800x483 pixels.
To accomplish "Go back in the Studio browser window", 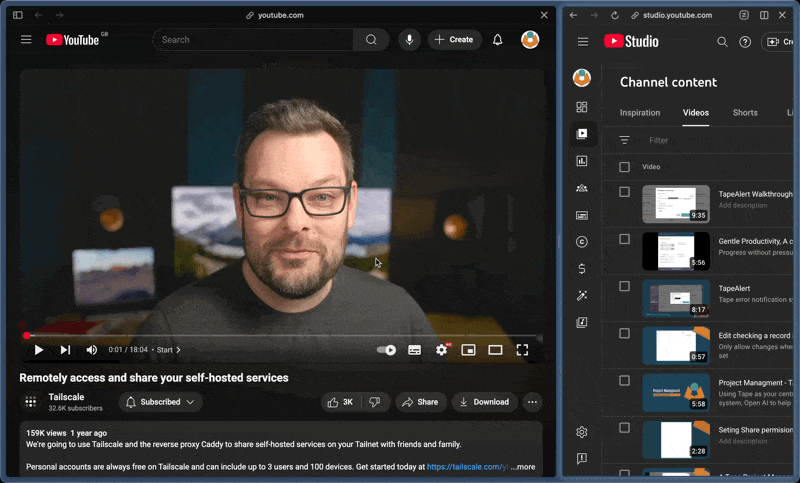I will [573, 15].
